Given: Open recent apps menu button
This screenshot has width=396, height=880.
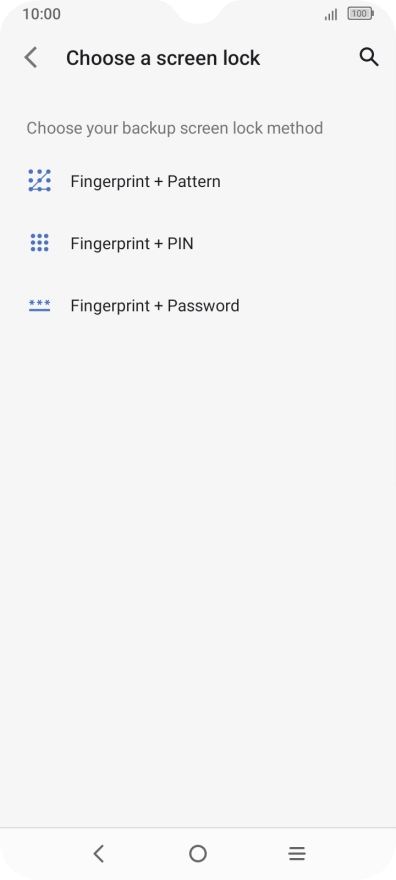Looking at the screenshot, I should tap(297, 854).
